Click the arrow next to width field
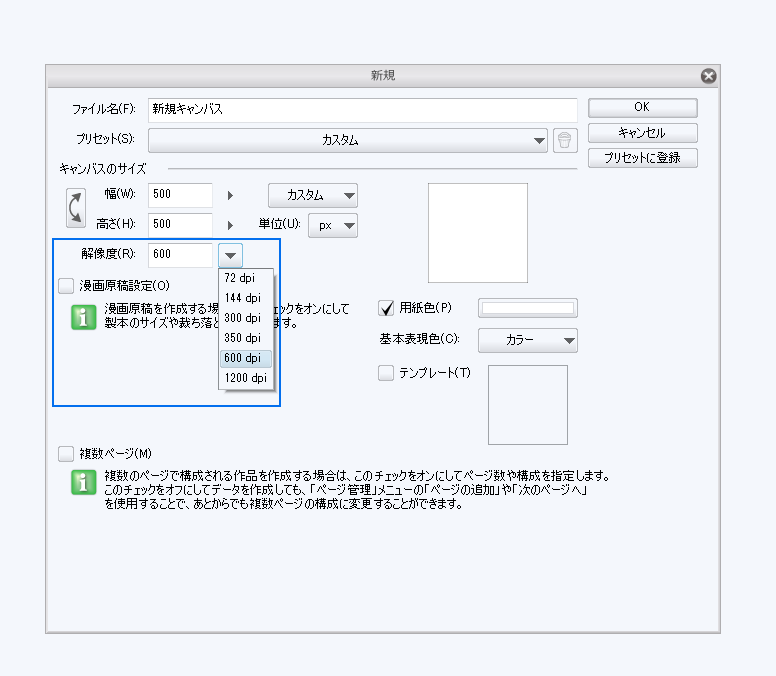The image size is (776, 676). 231,197
